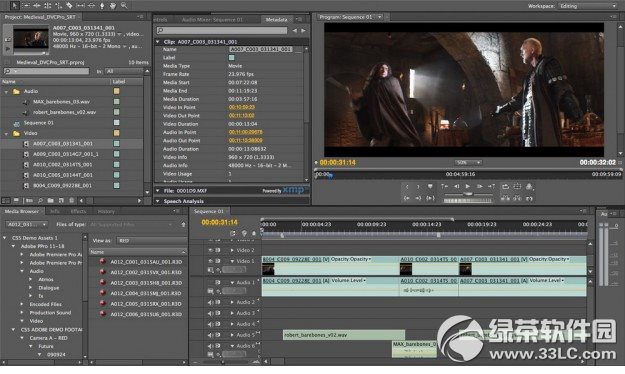Mute the Audio 6 track speaker
Viewport: 625px width, 374px height.
pyautogui.click(x=211, y=346)
